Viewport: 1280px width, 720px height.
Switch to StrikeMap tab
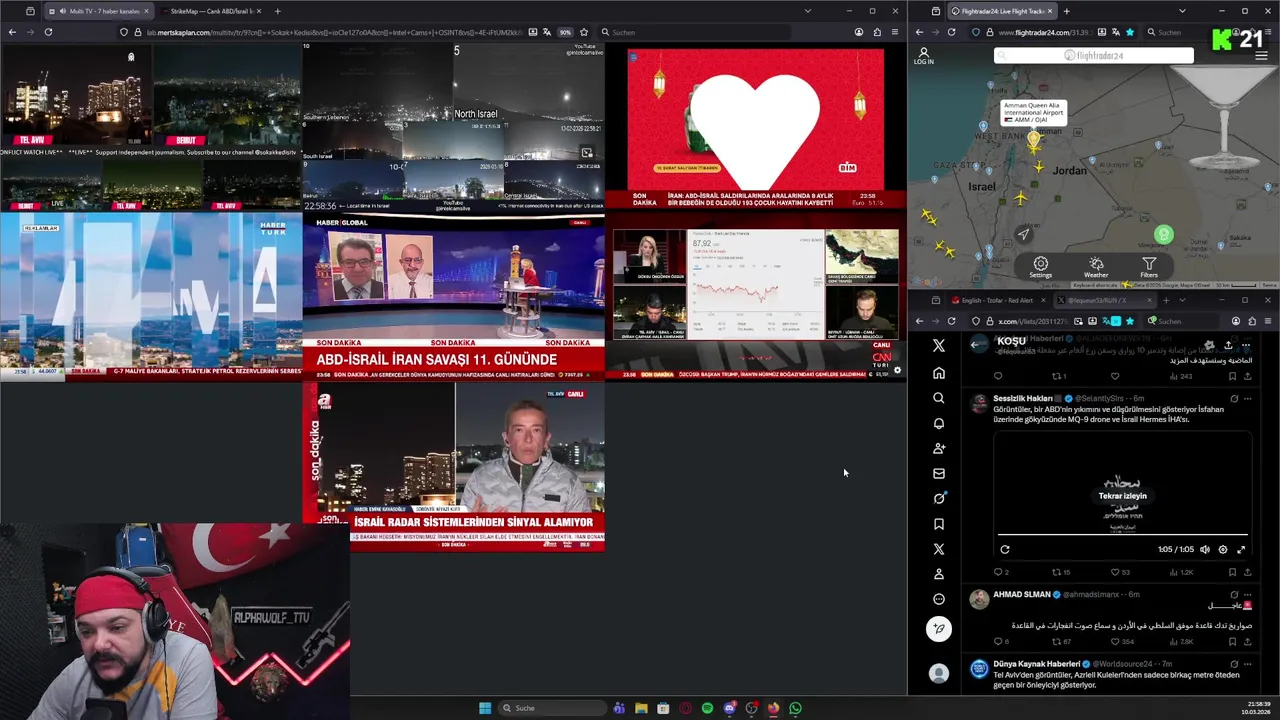(x=208, y=11)
